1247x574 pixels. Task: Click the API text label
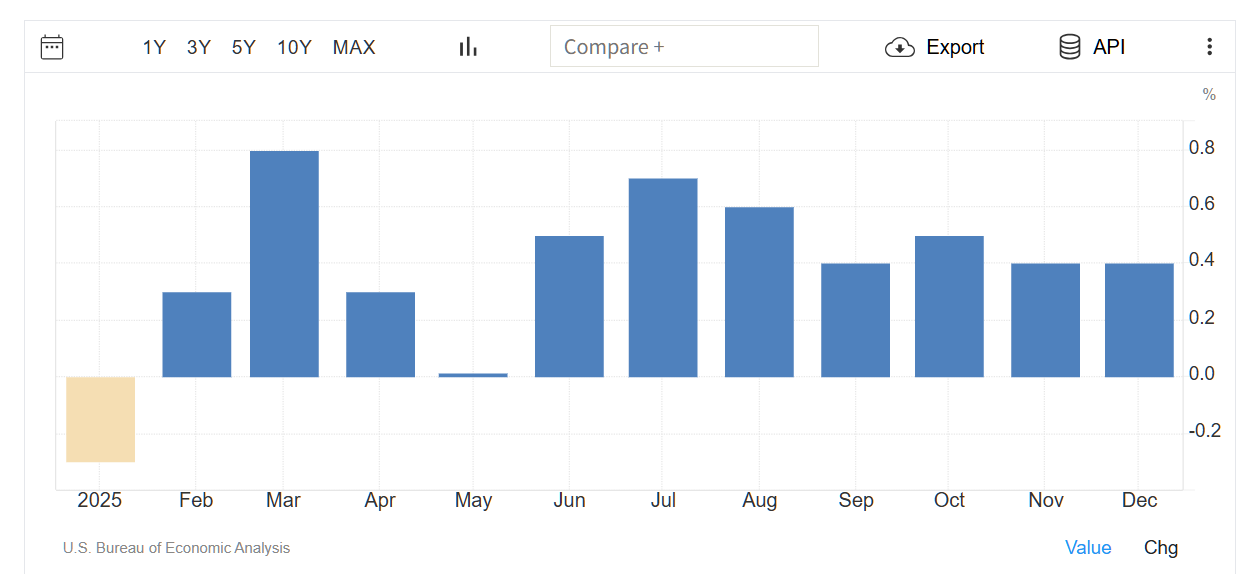coord(1109,47)
